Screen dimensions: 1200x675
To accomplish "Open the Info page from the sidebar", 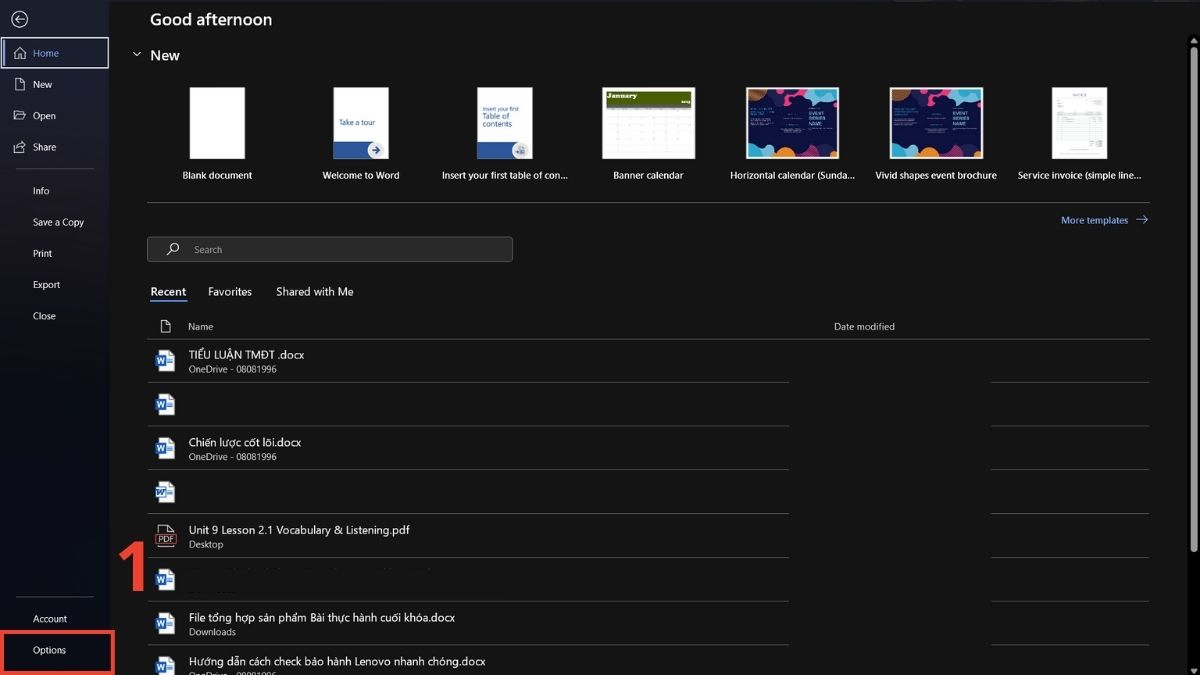I will 40,190.
